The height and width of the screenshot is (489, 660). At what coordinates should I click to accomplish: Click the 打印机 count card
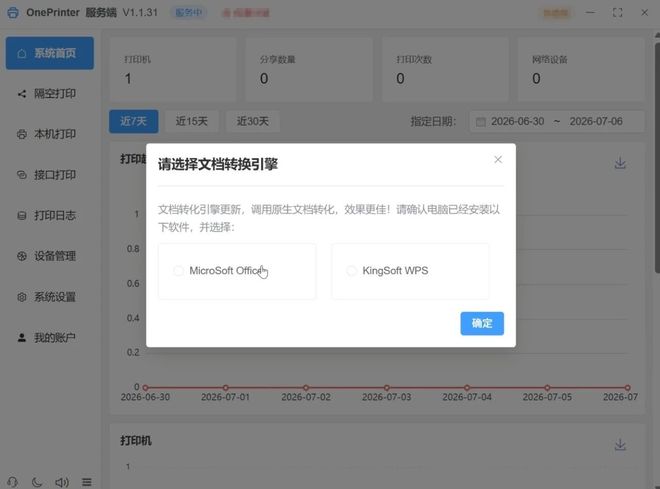pyautogui.click(x=173, y=69)
